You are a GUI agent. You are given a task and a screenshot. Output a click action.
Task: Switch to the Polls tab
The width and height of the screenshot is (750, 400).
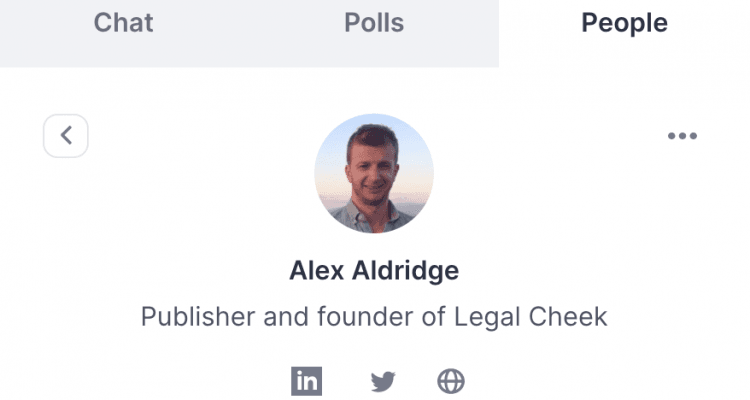click(x=374, y=22)
